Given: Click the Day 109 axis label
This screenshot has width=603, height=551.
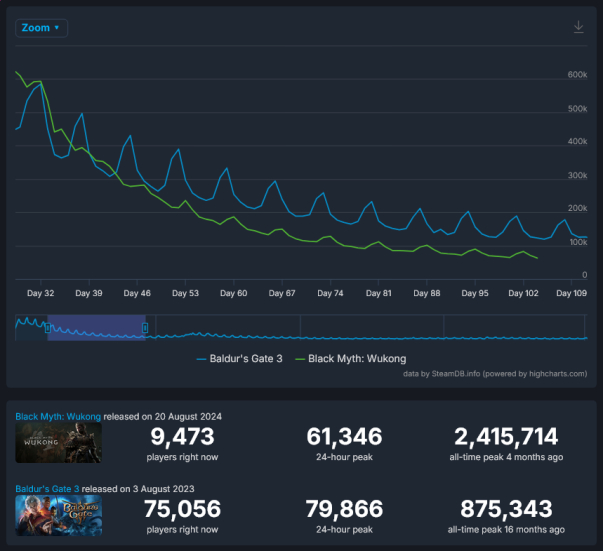Looking at the screenshot, I should point(571,293).
